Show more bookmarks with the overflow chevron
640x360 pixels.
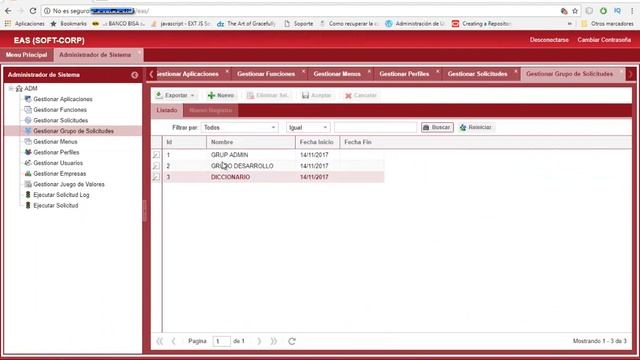570,24
